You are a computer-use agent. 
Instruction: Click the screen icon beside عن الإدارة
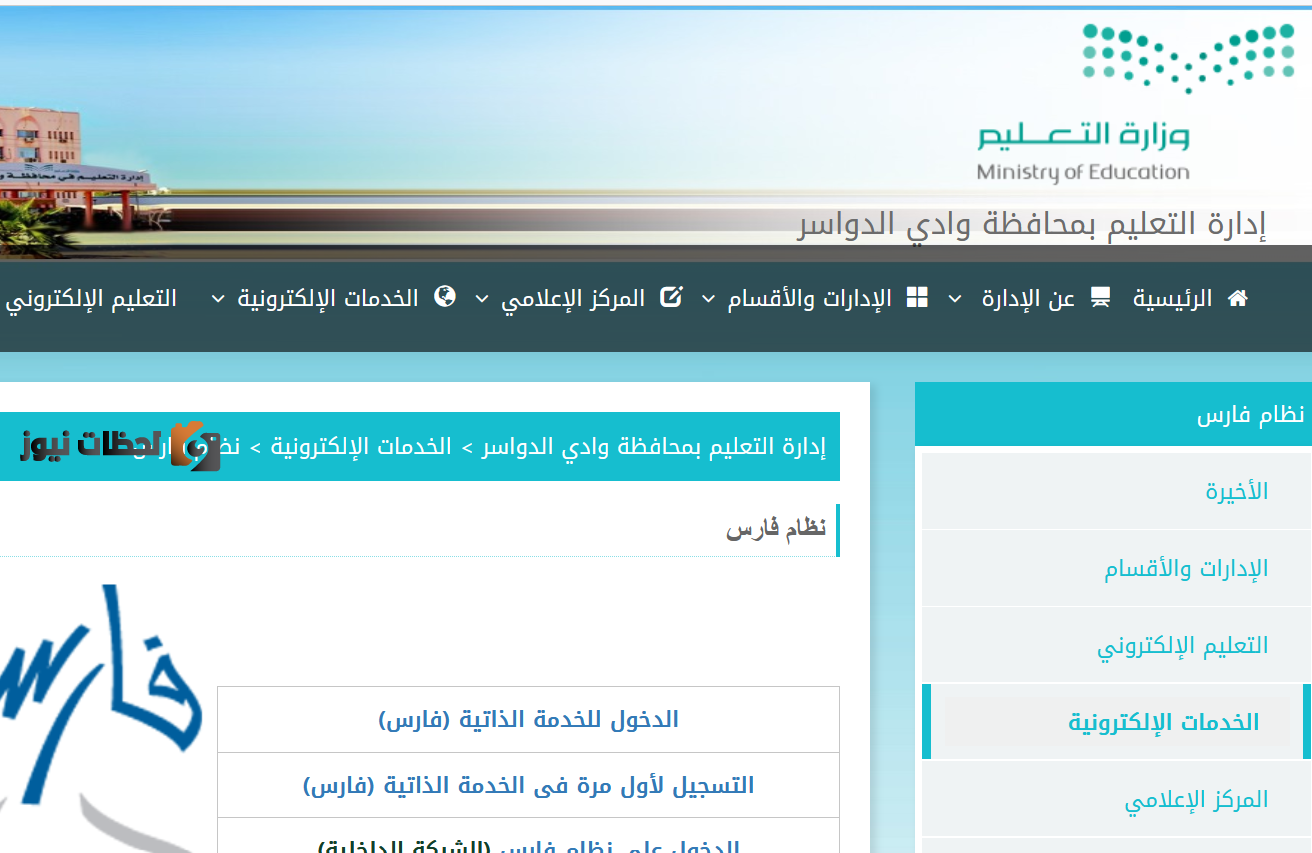(1101, 296)
